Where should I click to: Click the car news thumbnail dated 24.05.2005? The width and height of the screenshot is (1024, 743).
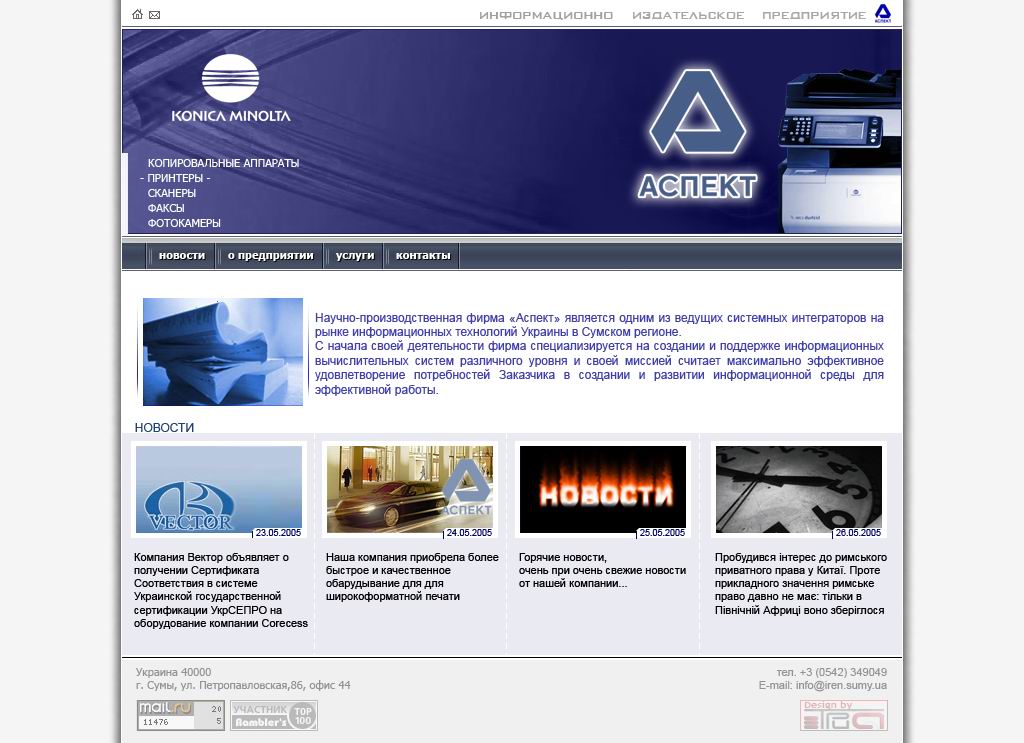click(x=410, y=489)
